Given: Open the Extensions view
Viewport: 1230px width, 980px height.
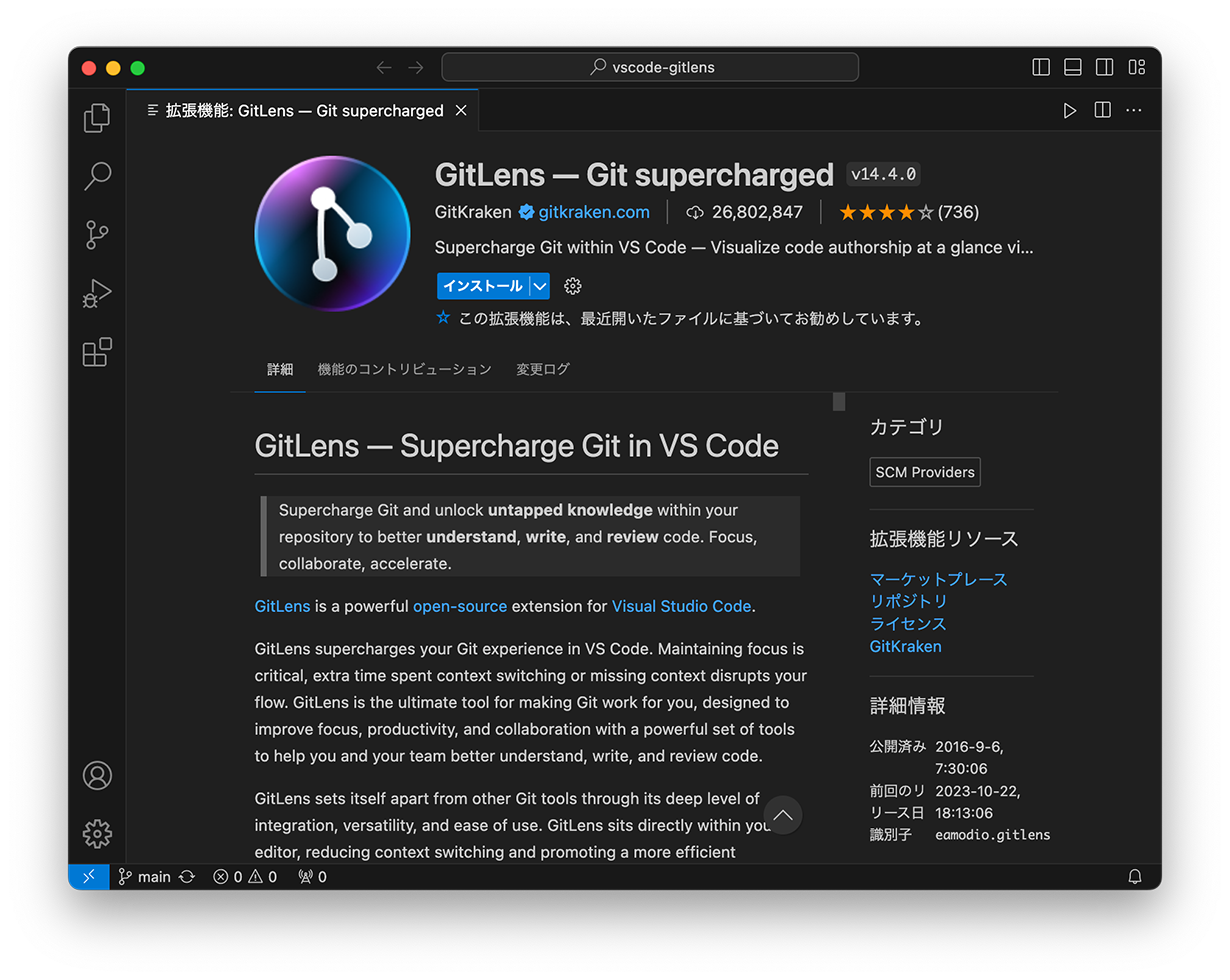Looking at the screenshot, I should (96, 352).
